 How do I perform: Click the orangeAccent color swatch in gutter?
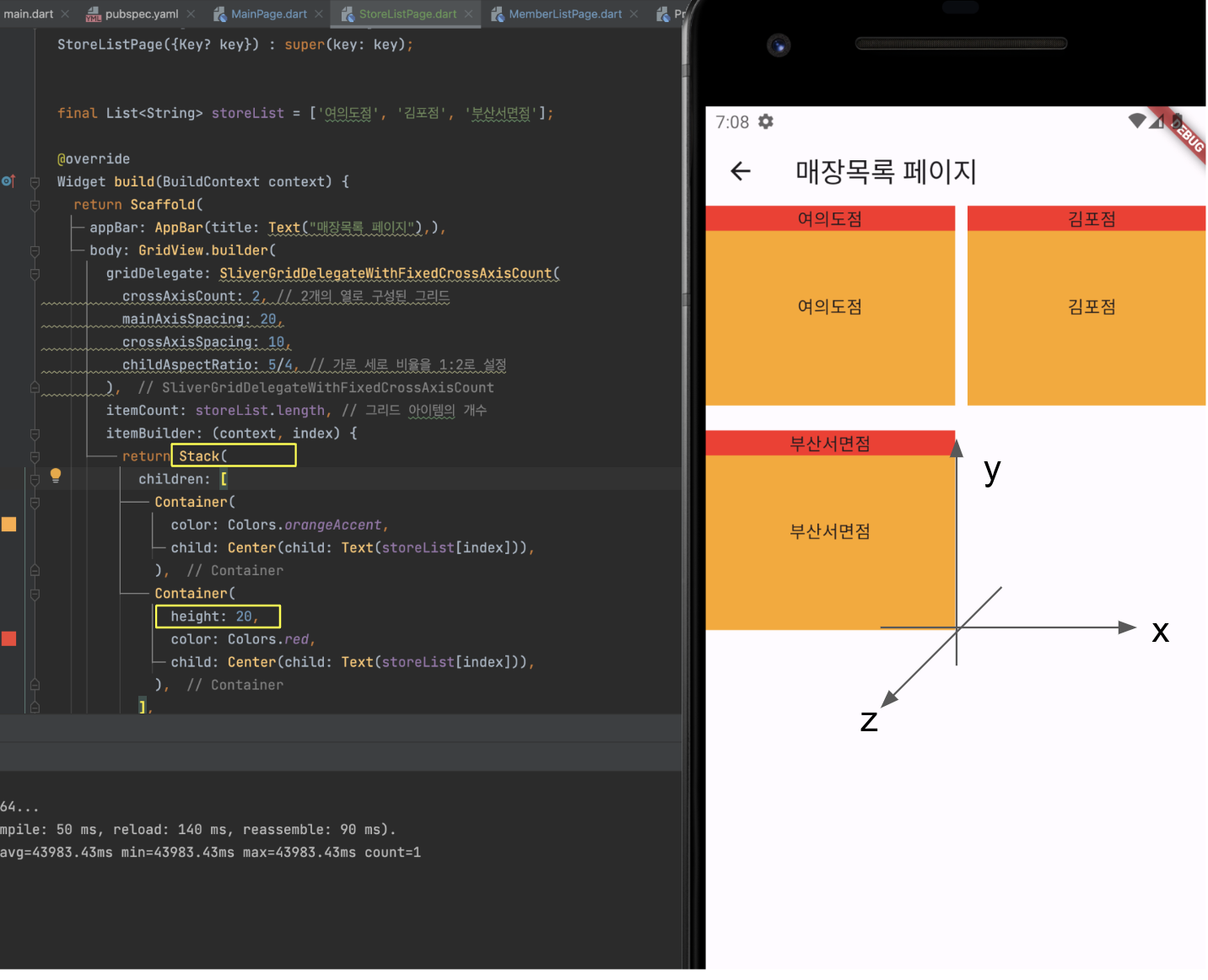tap(9, 524)
